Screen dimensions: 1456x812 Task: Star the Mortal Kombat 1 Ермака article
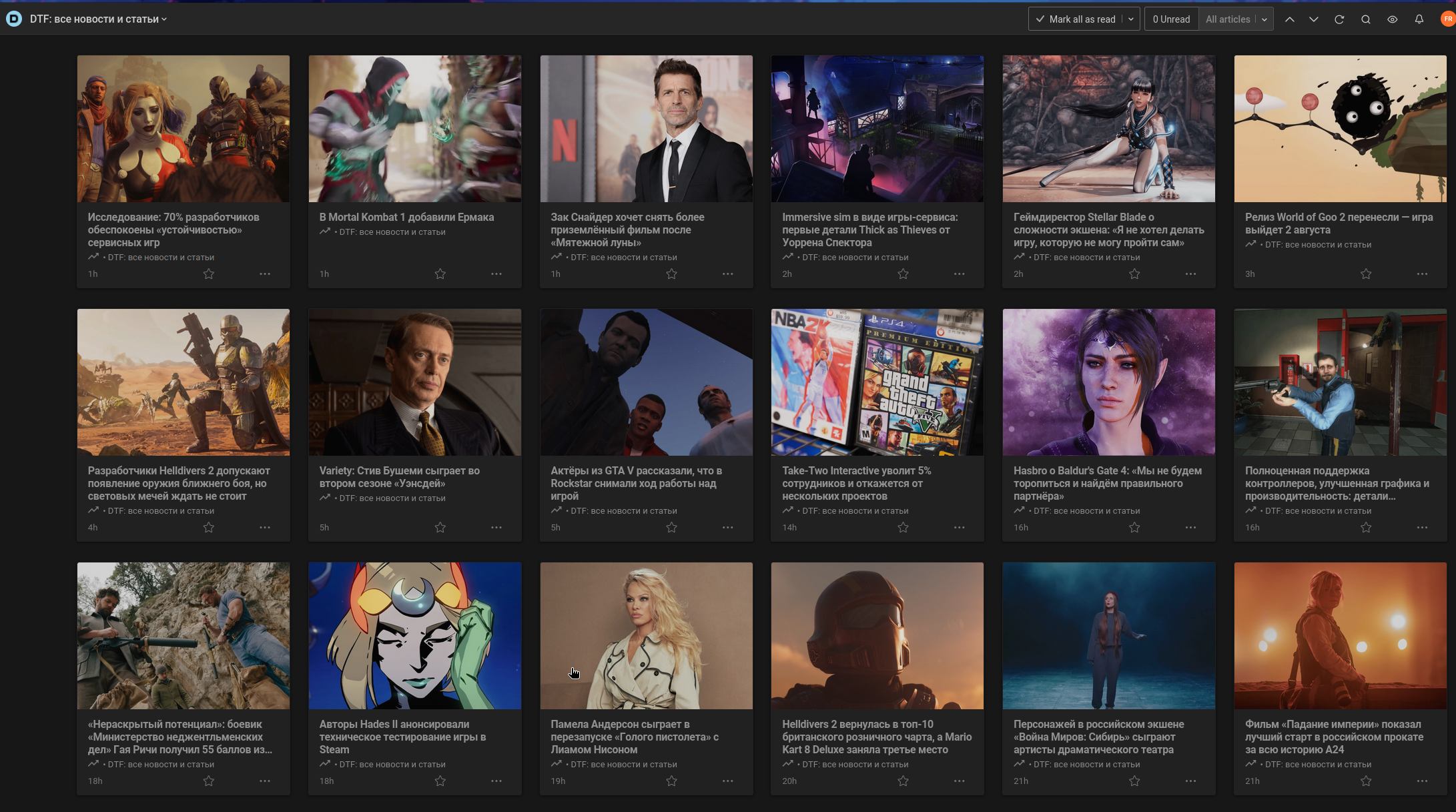[x=440, y=274]
